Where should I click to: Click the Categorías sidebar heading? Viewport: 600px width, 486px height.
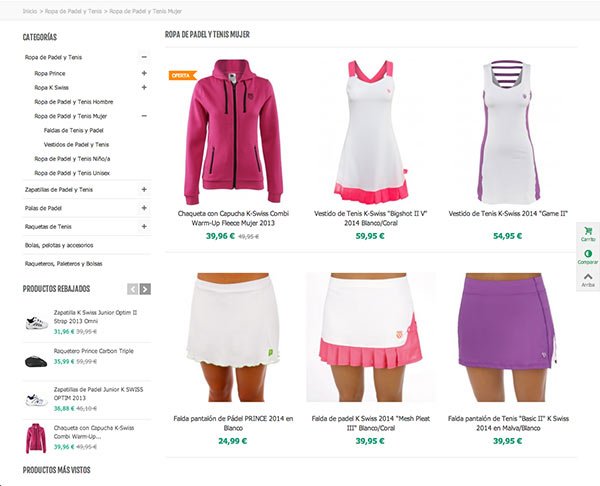(40, 37)
